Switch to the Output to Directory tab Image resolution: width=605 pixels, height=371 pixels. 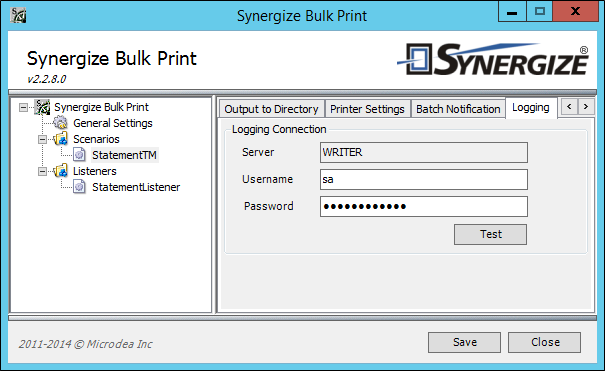tap(272, 109)
